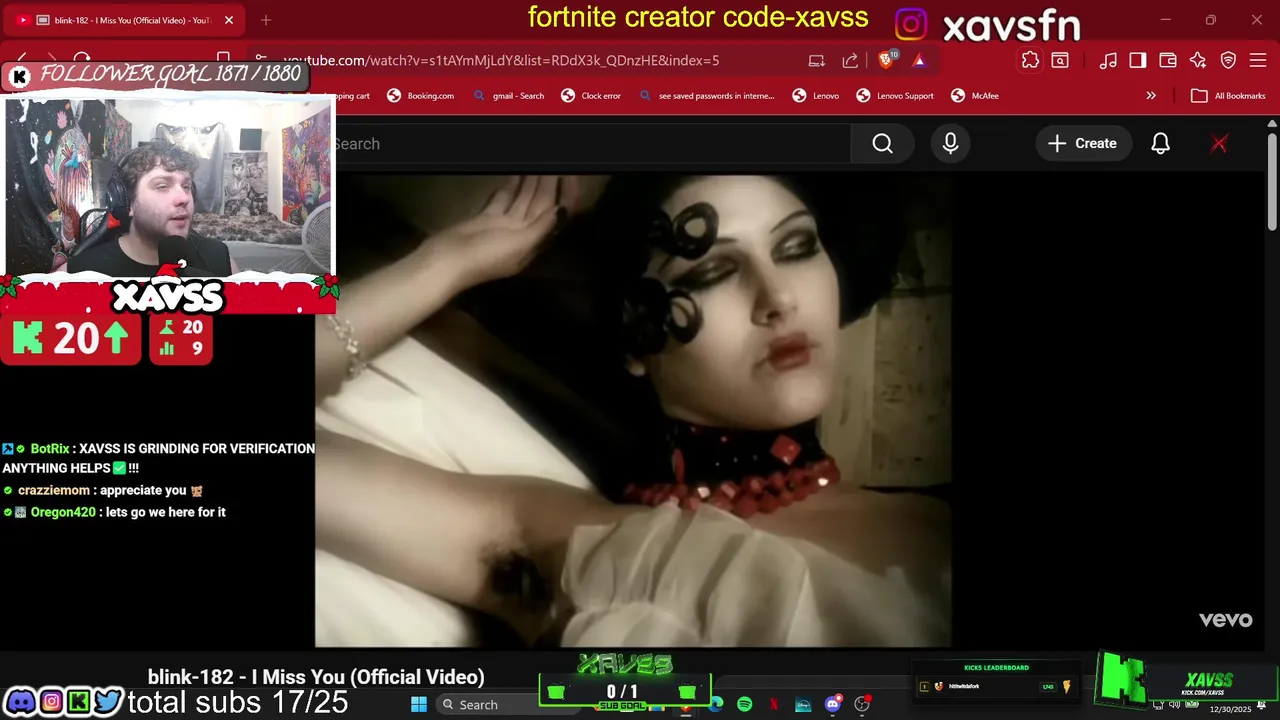Screen dimensions: 1280x720
Task: Open a new tab with plus button
Action: point(265,20)
